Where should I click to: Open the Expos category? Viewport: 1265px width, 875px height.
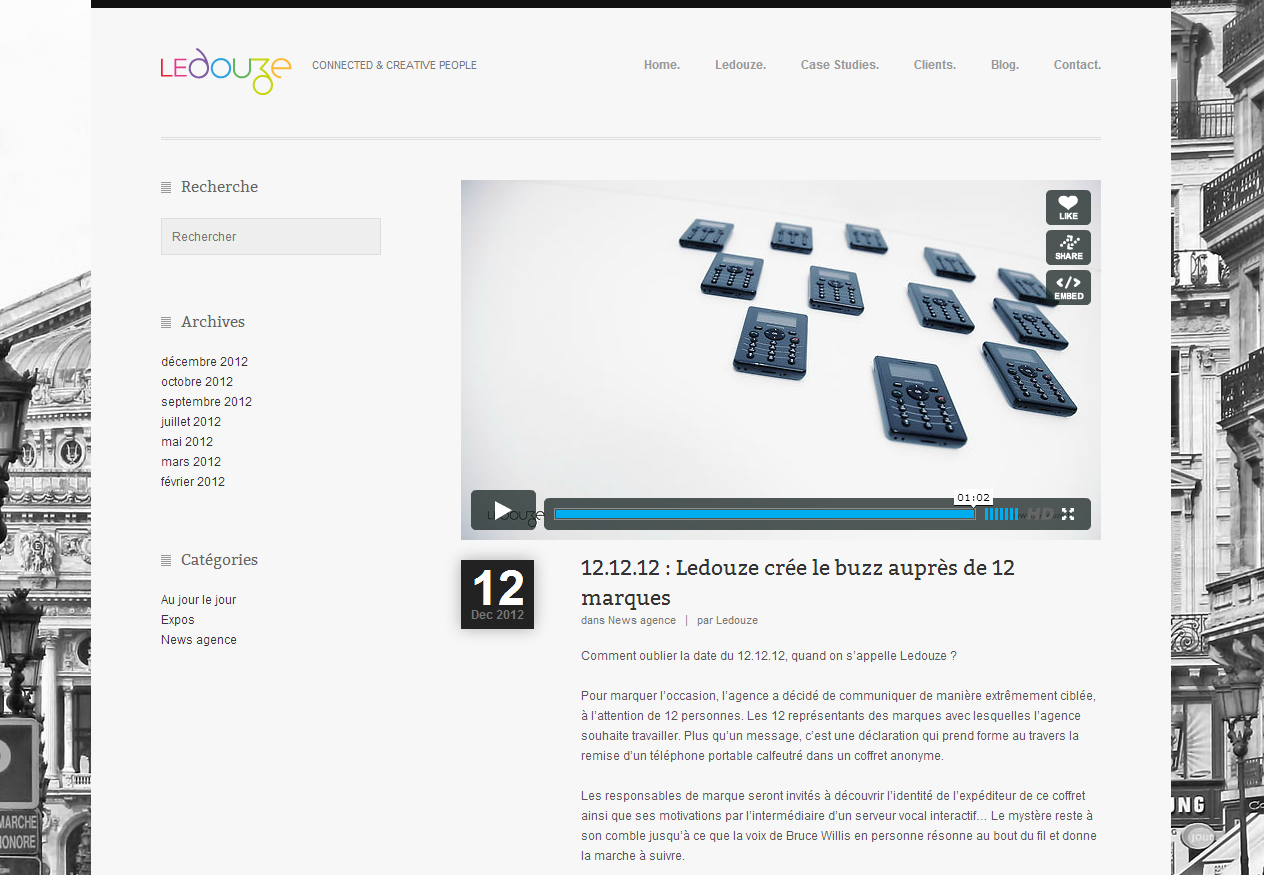[178, 620]
